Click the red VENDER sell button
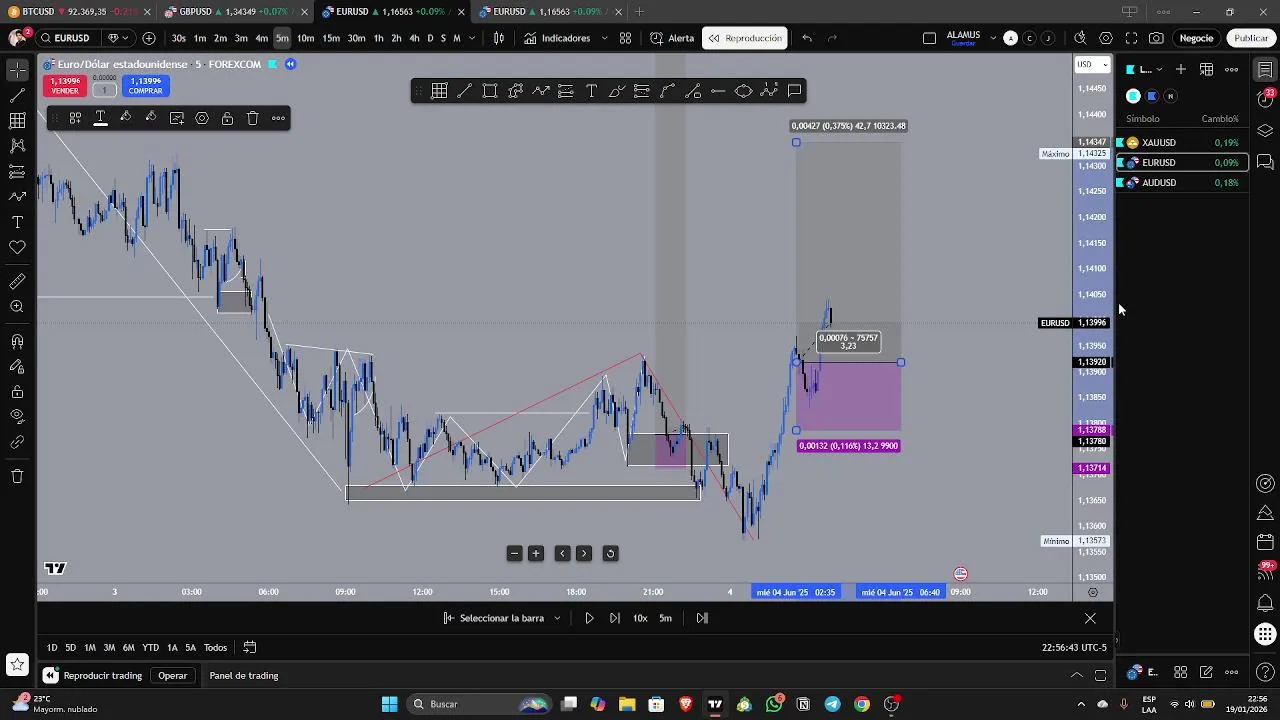Viewport: 1280px width, 720px height. [64, 86]
